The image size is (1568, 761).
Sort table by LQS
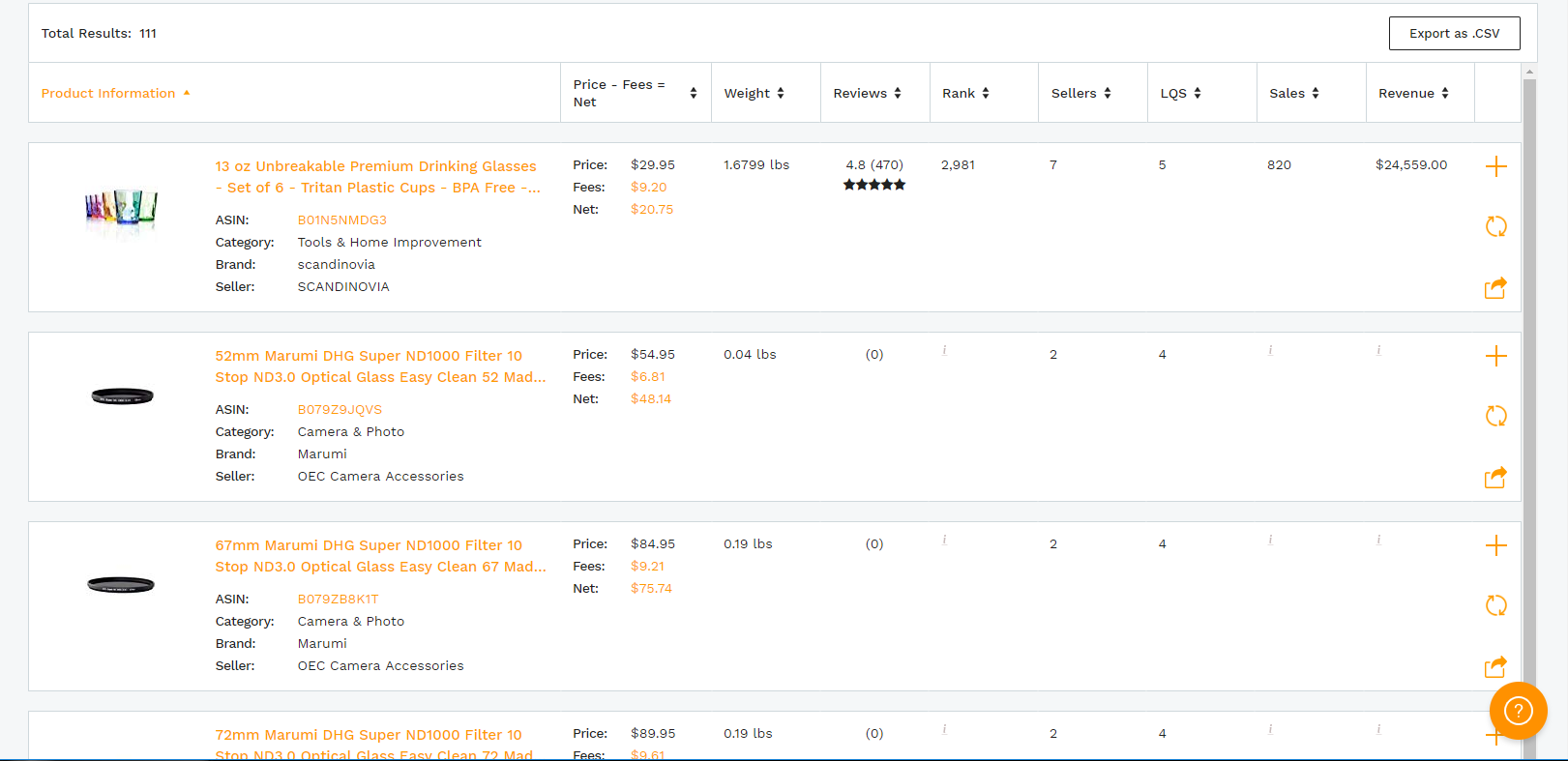tap(1180, 93)
